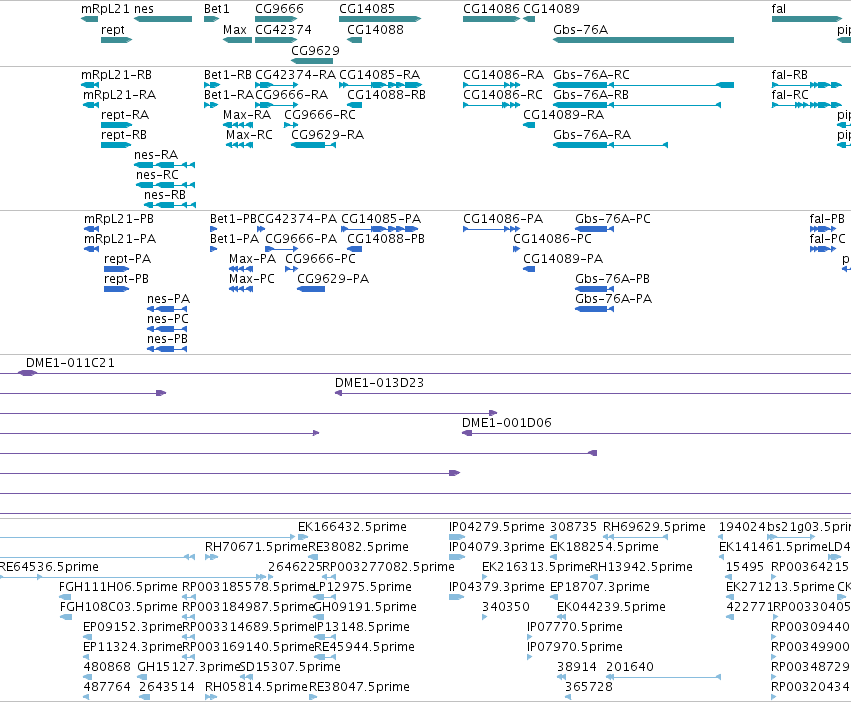The height and width of the screenshot is (702, 851).
Task: Select protein mRpL21-PA
Action: (91, 249)
